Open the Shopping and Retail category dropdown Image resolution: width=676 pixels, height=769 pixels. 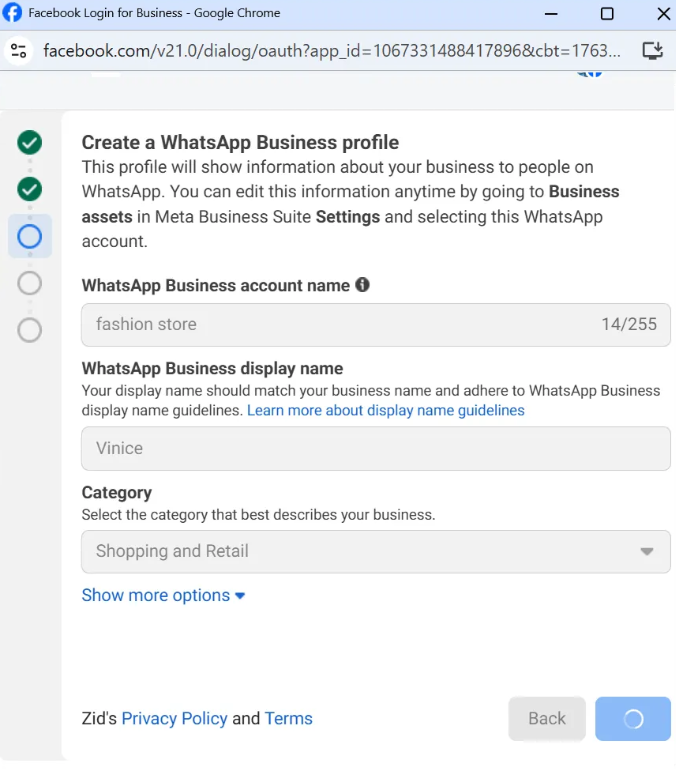click(375, 551)
